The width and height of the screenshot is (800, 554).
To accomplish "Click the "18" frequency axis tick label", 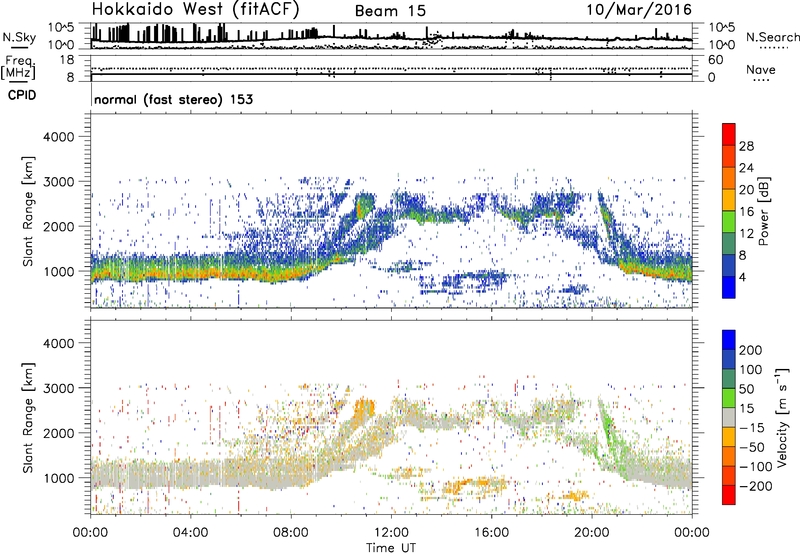I will click(x=67, y=60).
